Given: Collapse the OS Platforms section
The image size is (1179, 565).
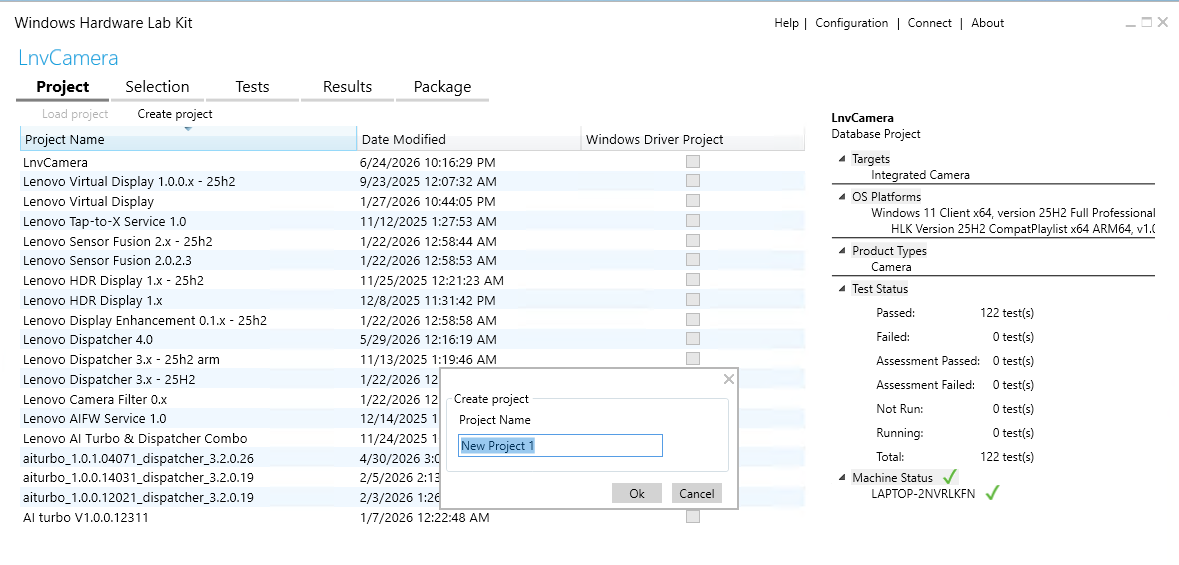Looking at the screenshot, I should coord(841,197).
